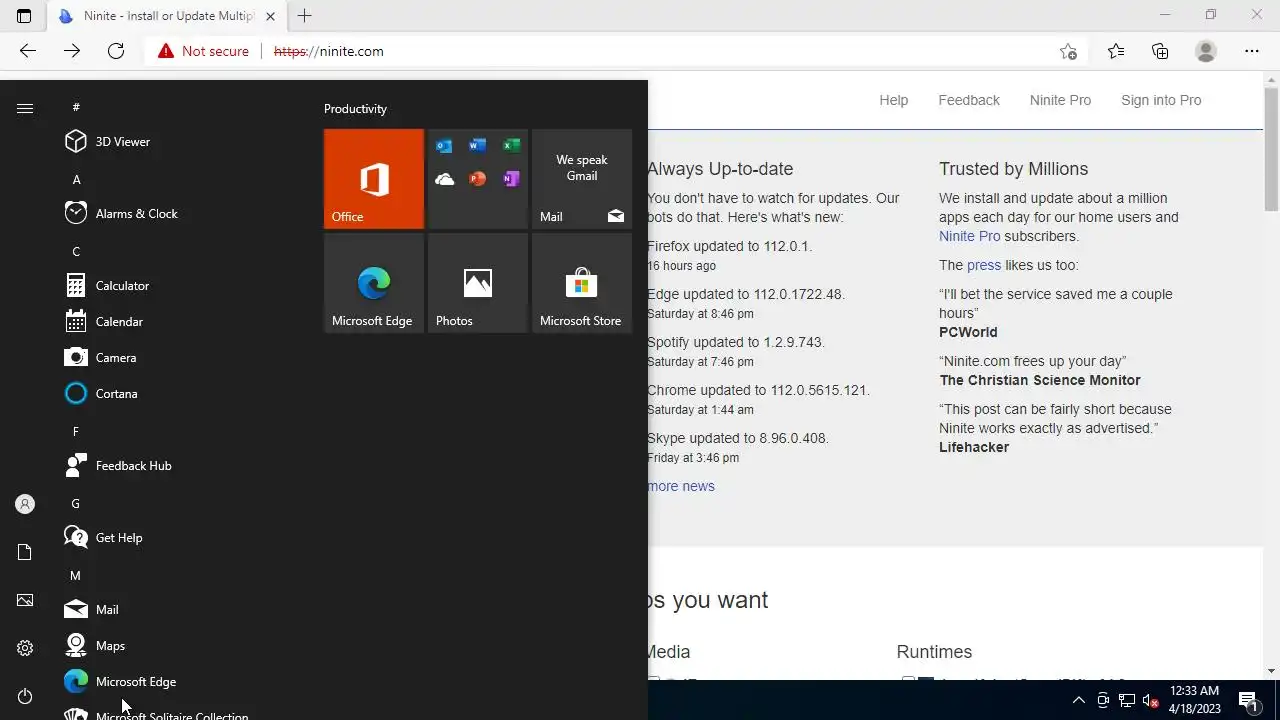
Task: Open the taskbar clock and date
Action: (1194, 699)
